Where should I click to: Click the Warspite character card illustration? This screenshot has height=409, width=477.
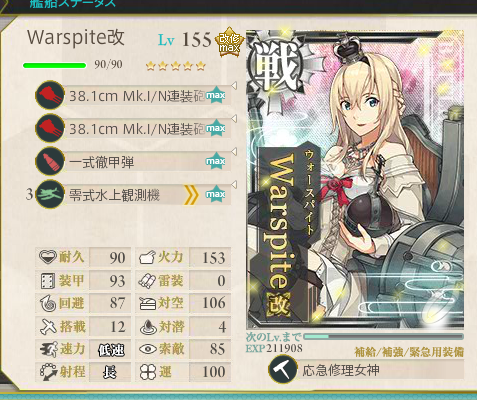(x=355, y=180)
